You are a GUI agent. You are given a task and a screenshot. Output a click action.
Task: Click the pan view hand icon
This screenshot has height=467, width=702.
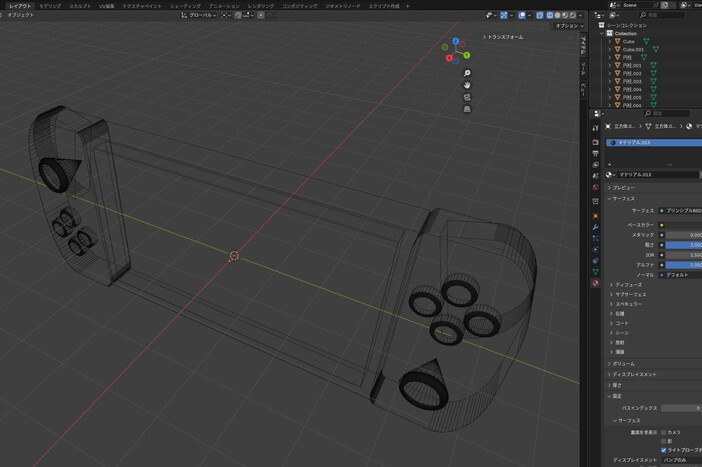point(467,85)
